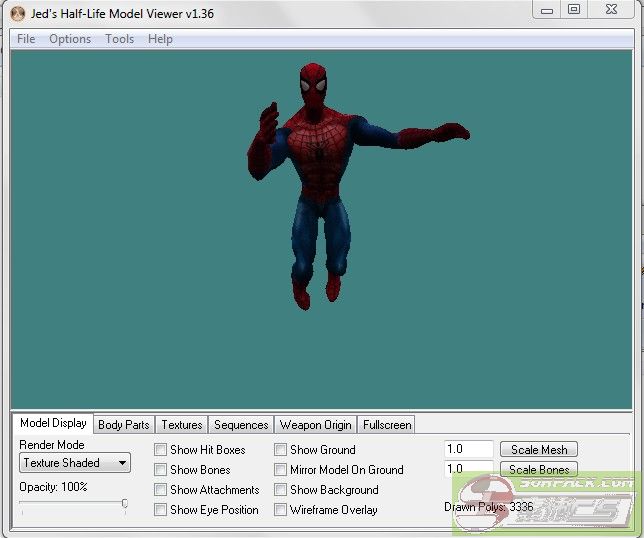Image resolution: width=644 pixels, height=538 pixels.
Task: Minimize the Model Viewer window
Action: point(547,10)
